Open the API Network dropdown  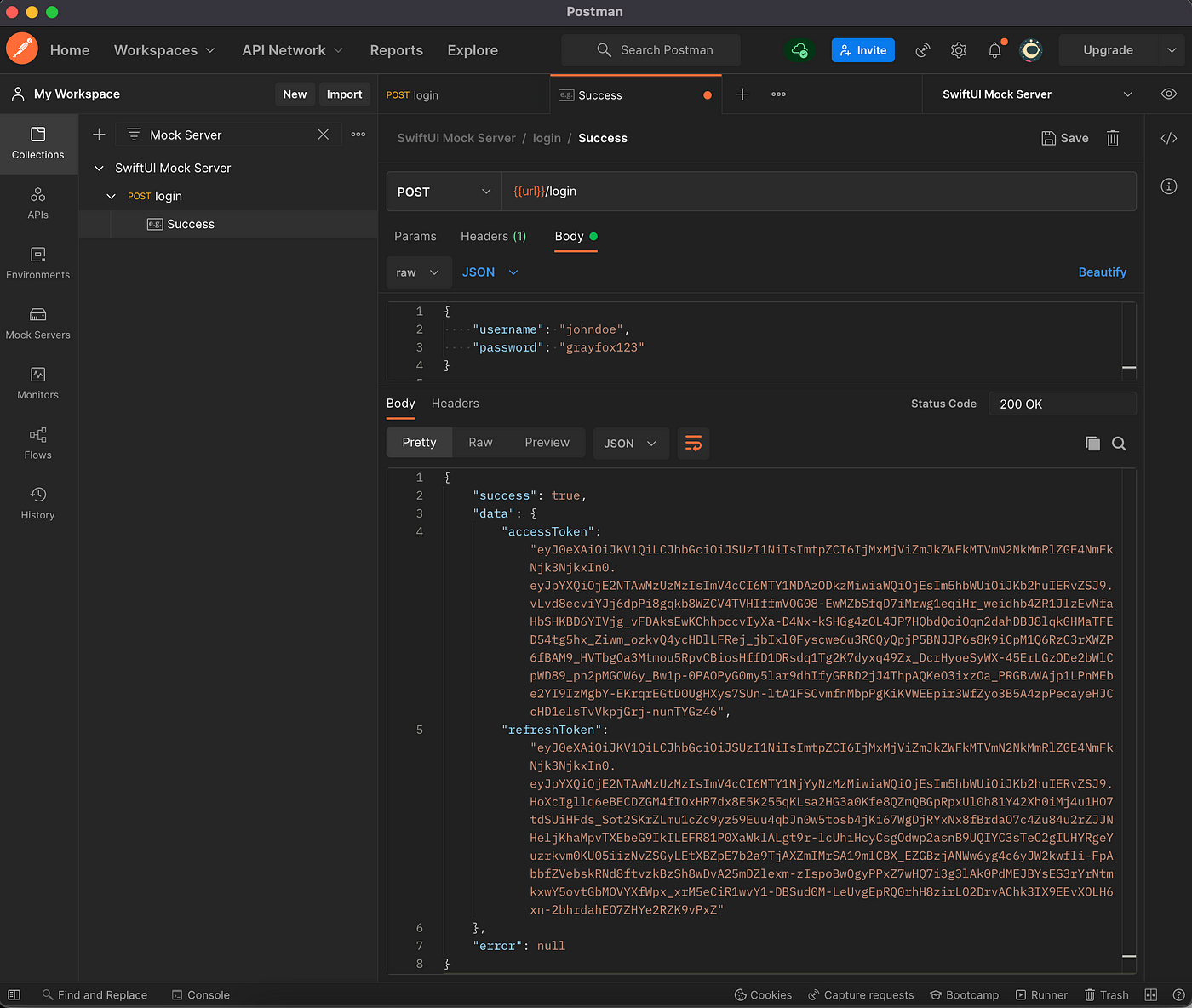pyautogui.click(x=293, y=50)
